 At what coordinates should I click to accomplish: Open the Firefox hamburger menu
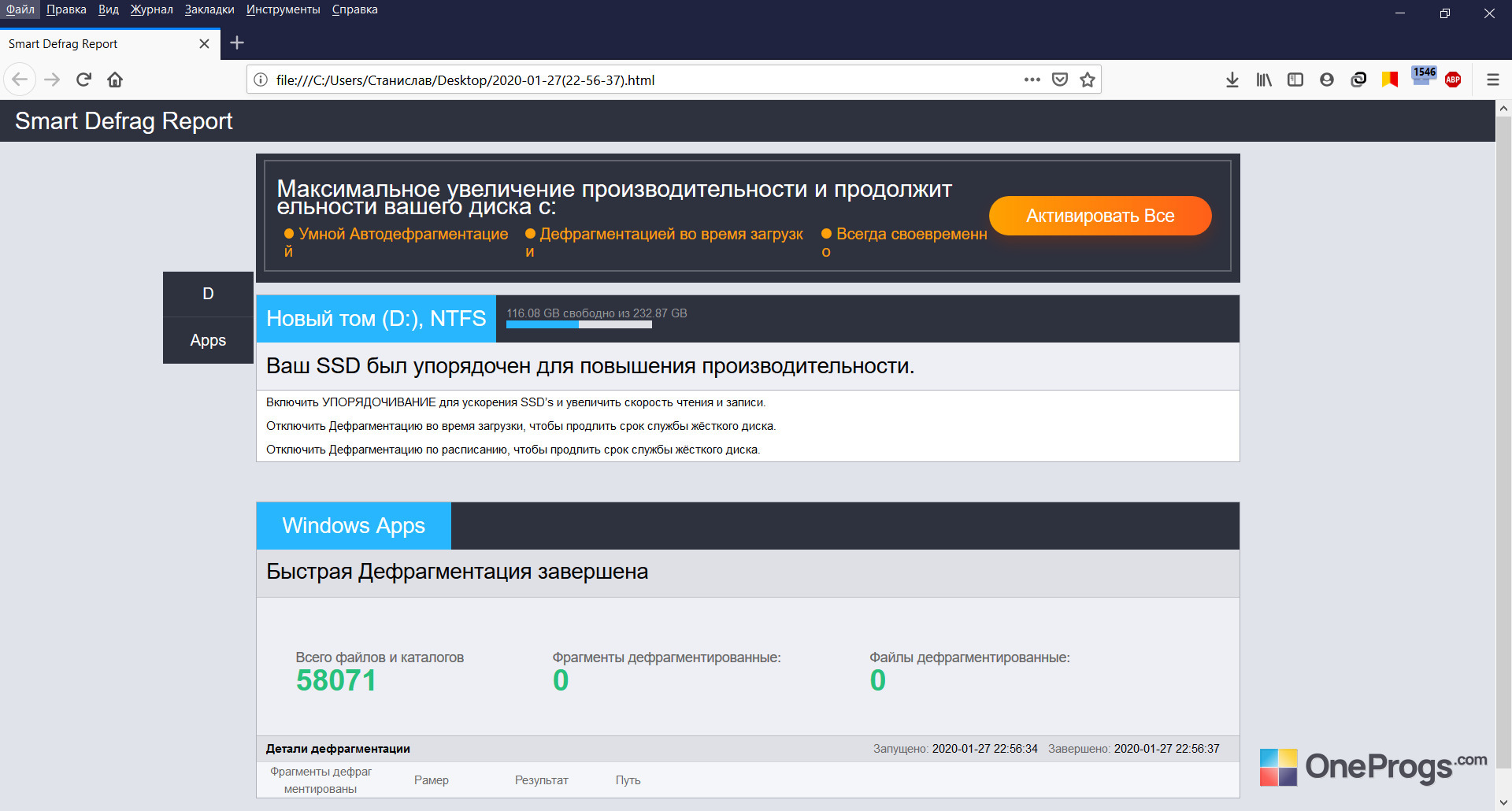point(1492,80)
